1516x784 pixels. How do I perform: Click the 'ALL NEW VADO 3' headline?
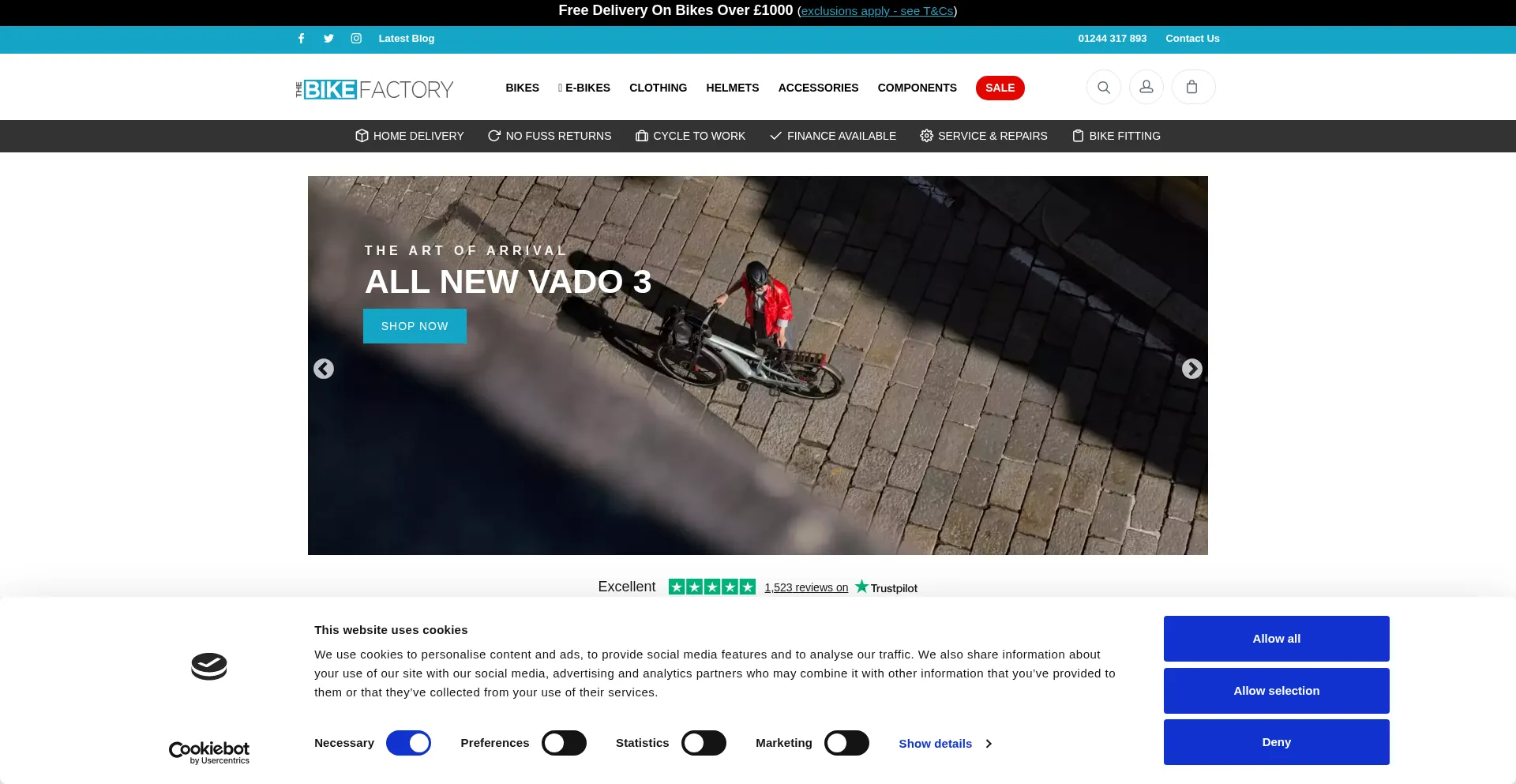coord(508,282)
